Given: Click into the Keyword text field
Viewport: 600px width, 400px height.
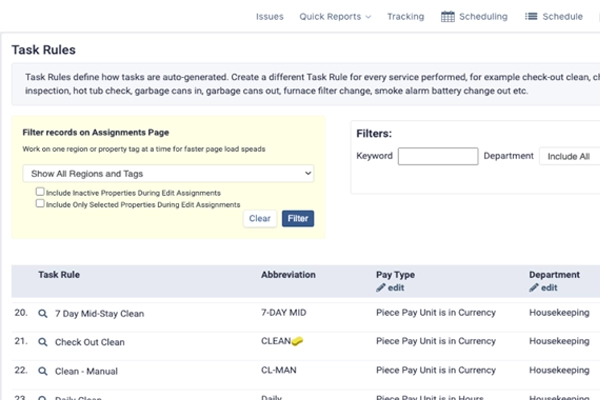Looking at the screenshot, I should pos(437,156).
